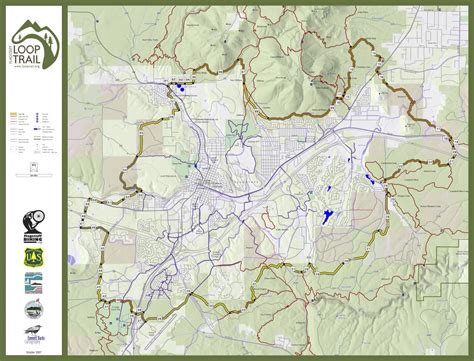Click the circular seal logo with the red bird

(34, 309)
